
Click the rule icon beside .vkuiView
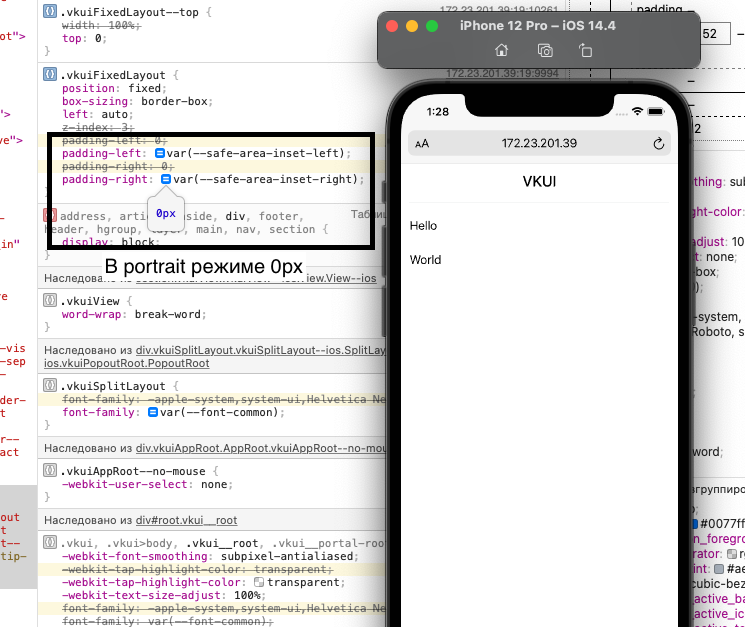(x=49, y=300)
